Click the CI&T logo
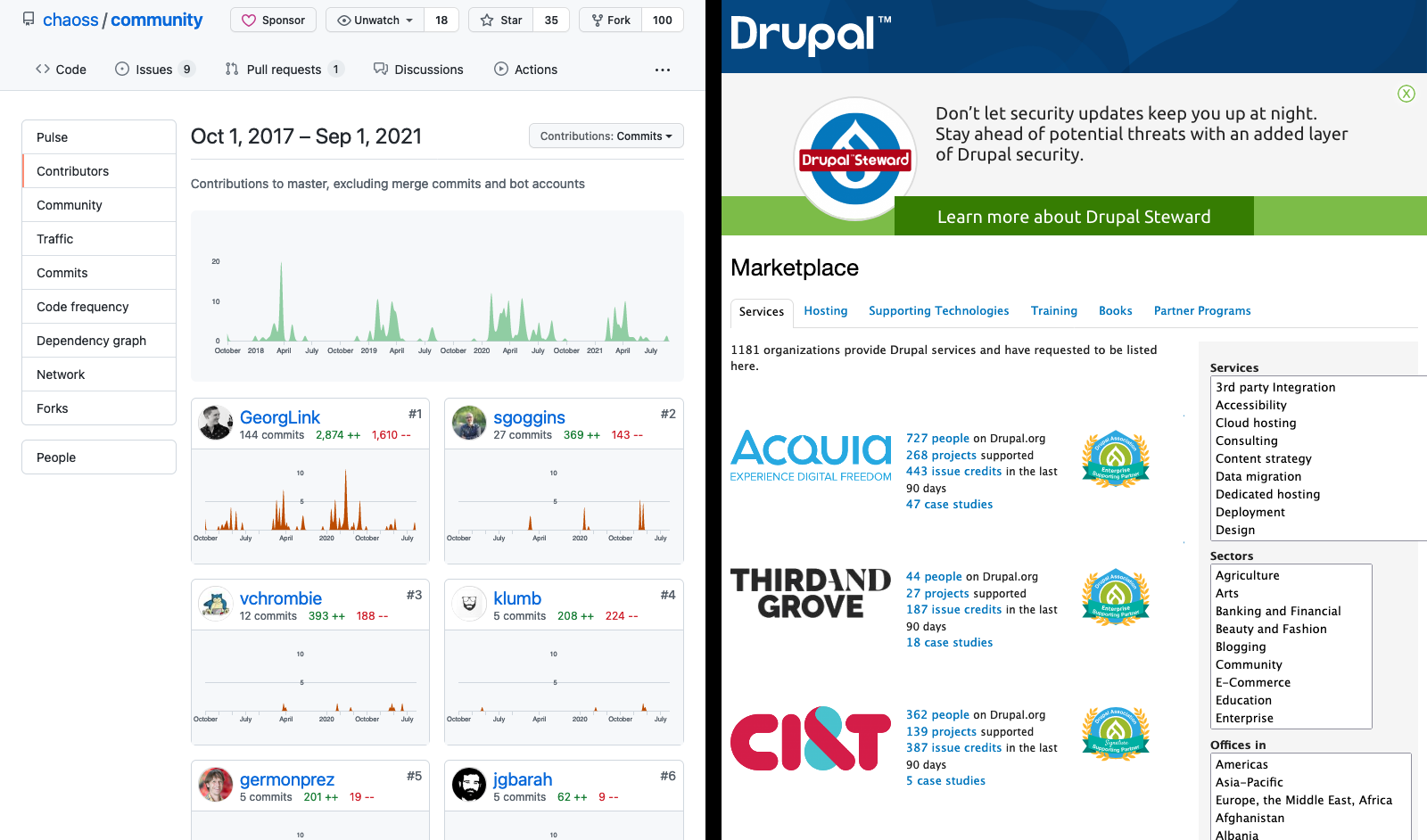Screen dimensions: 1427x840 tap(811, 738)
